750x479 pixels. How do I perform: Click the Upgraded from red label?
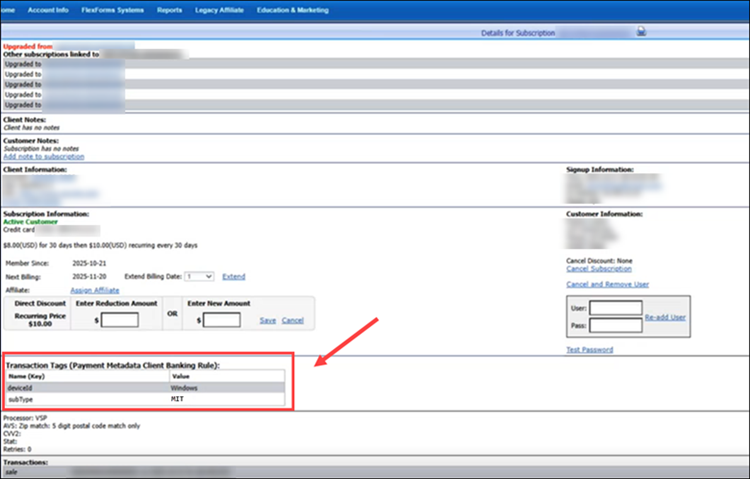pyautogui.click(x=28, y=46)
